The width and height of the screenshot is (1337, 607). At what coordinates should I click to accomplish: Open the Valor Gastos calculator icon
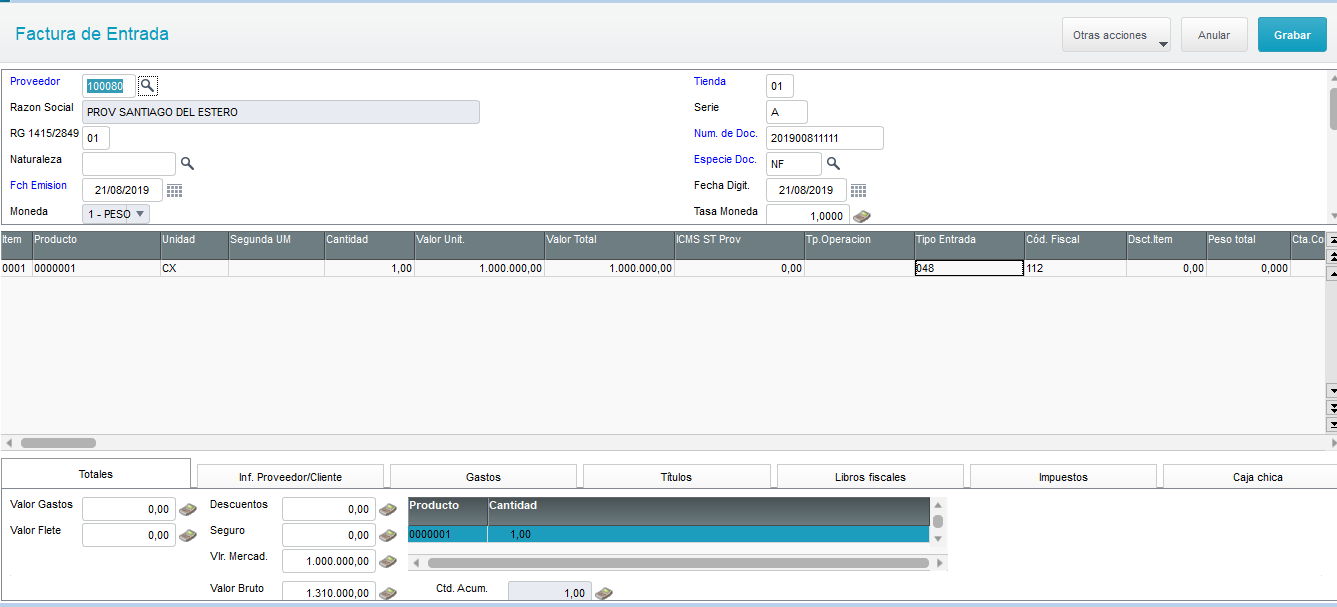coord(188,510)
